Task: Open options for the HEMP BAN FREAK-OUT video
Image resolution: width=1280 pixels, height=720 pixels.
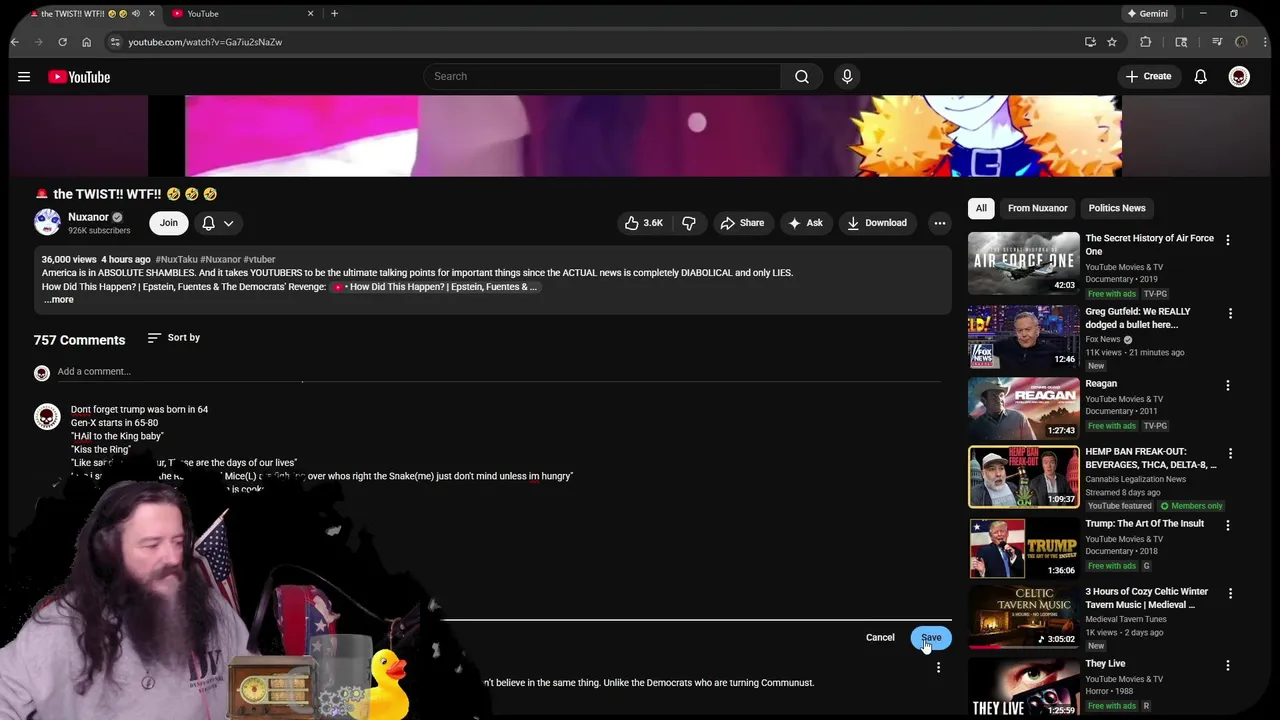Action: 1230,453
